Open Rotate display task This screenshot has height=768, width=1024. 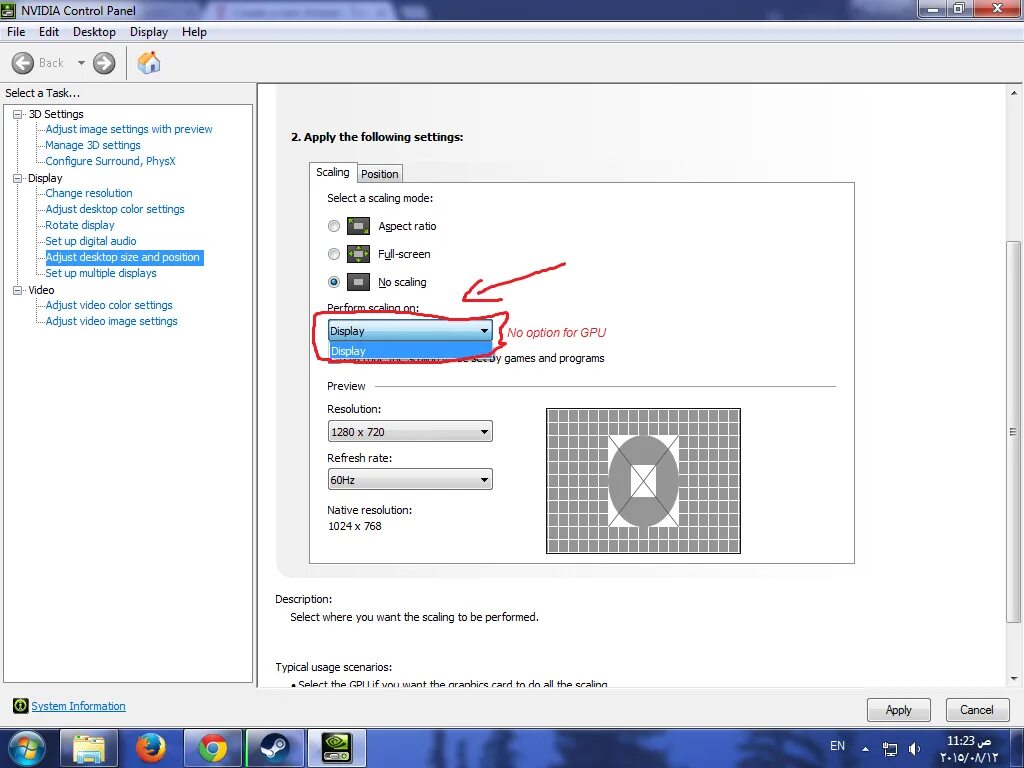pos(80,225)
